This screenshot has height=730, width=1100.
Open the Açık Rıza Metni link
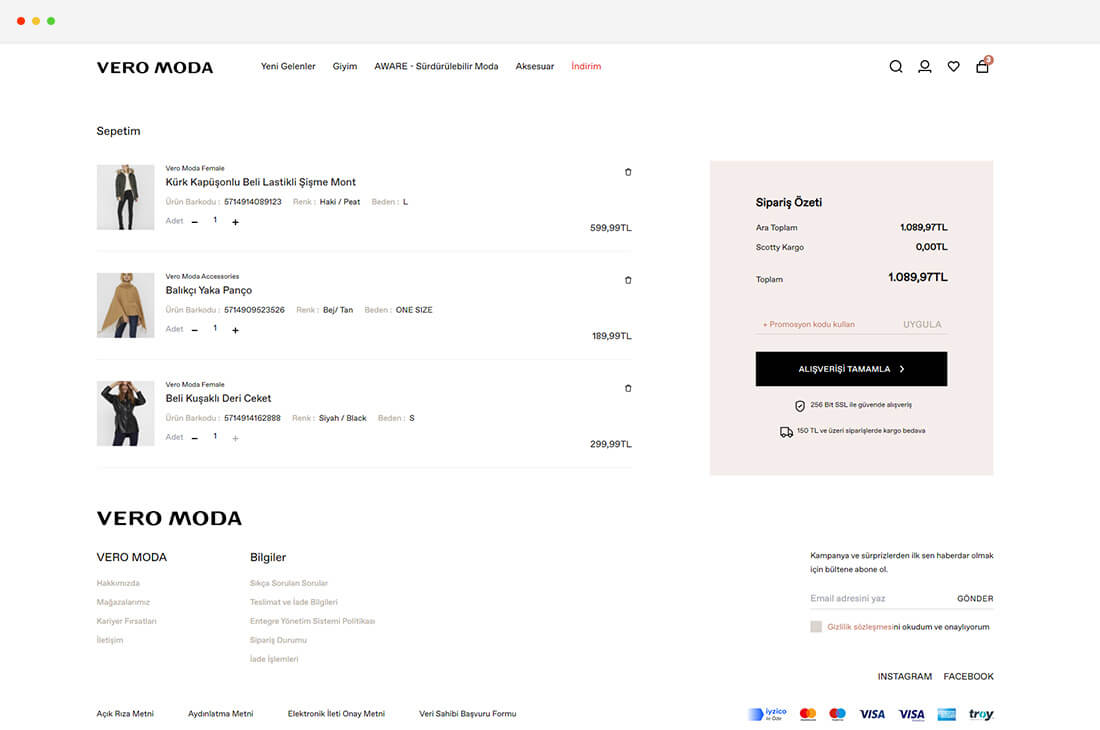coord(125,714)
